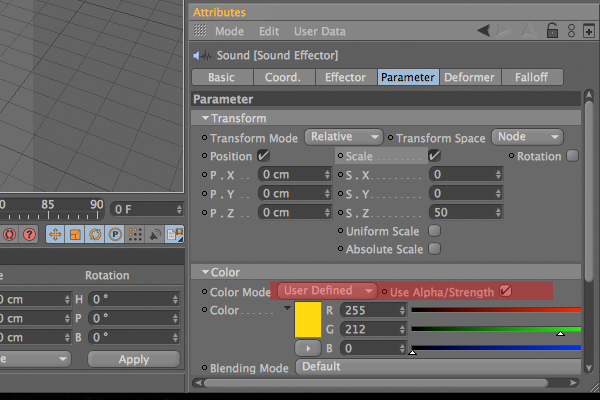Click the Apply button
This screenshot has height=400, width=600.
(x=134, y=359)
